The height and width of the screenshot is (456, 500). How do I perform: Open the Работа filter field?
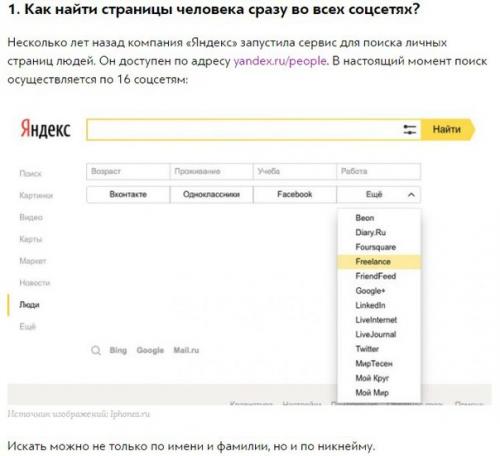379,171
